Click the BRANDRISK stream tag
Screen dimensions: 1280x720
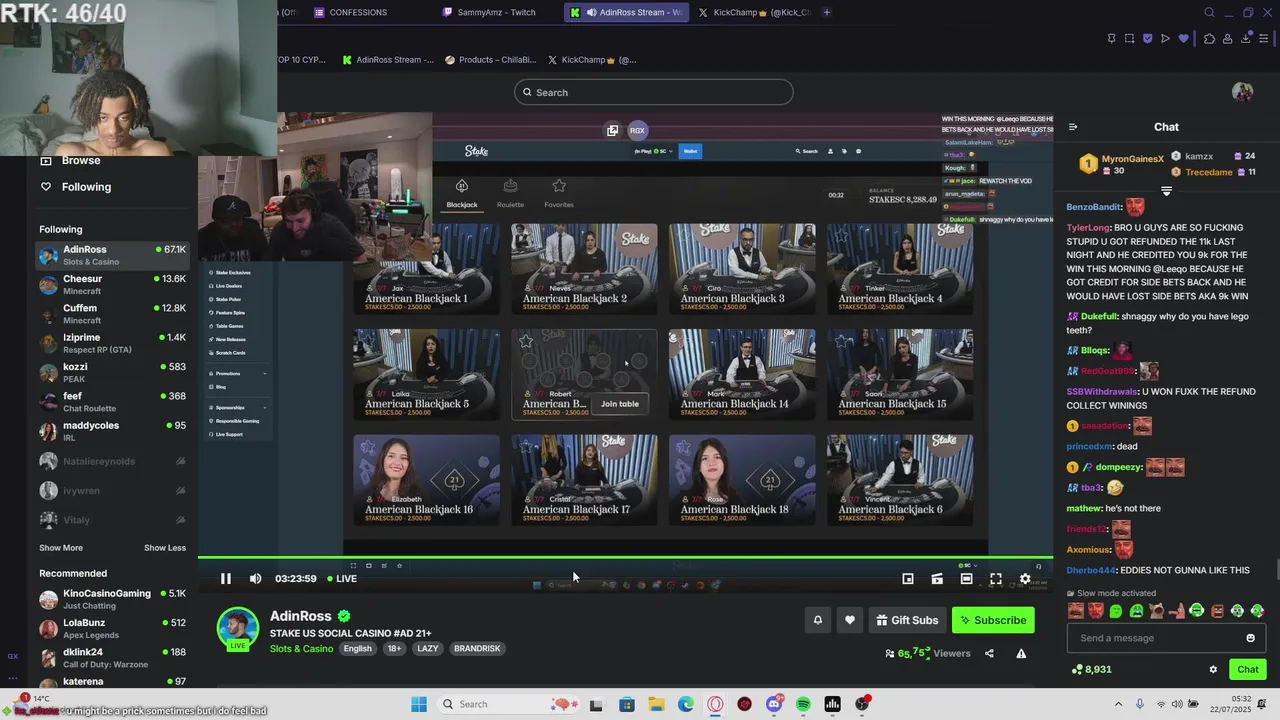point(477,649)
